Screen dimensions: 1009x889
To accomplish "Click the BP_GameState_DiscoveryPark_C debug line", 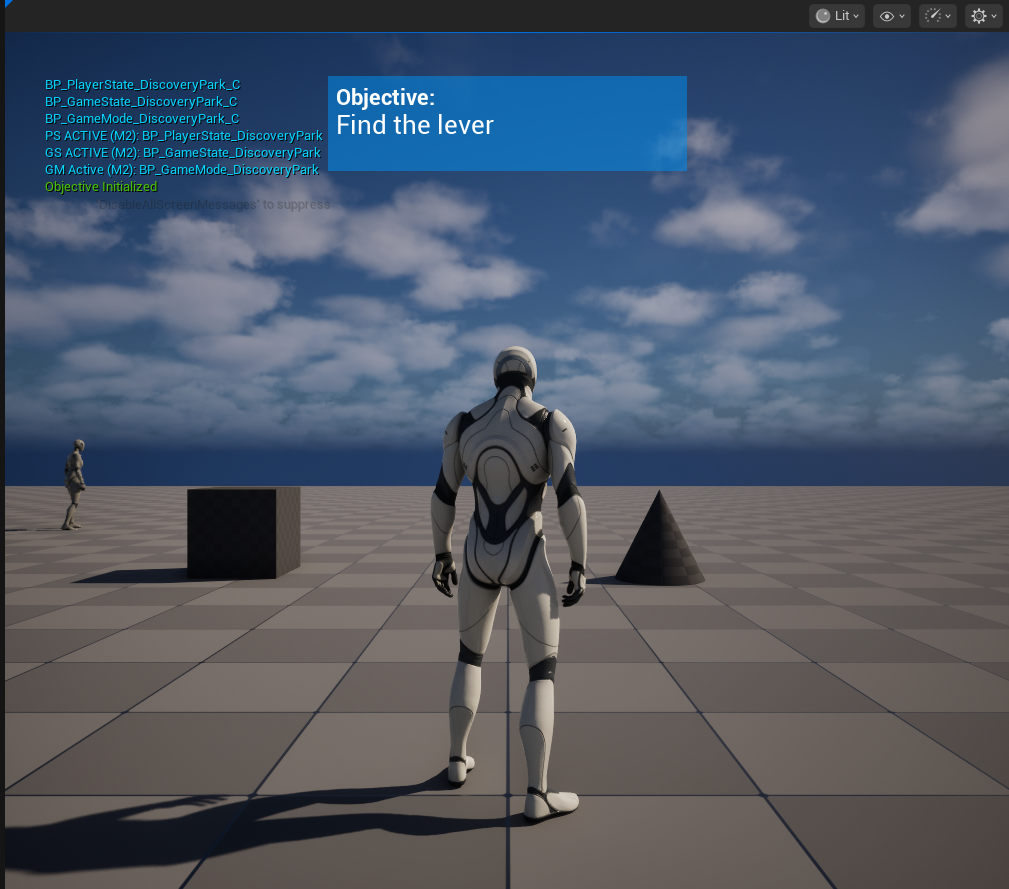I will 141,102.
